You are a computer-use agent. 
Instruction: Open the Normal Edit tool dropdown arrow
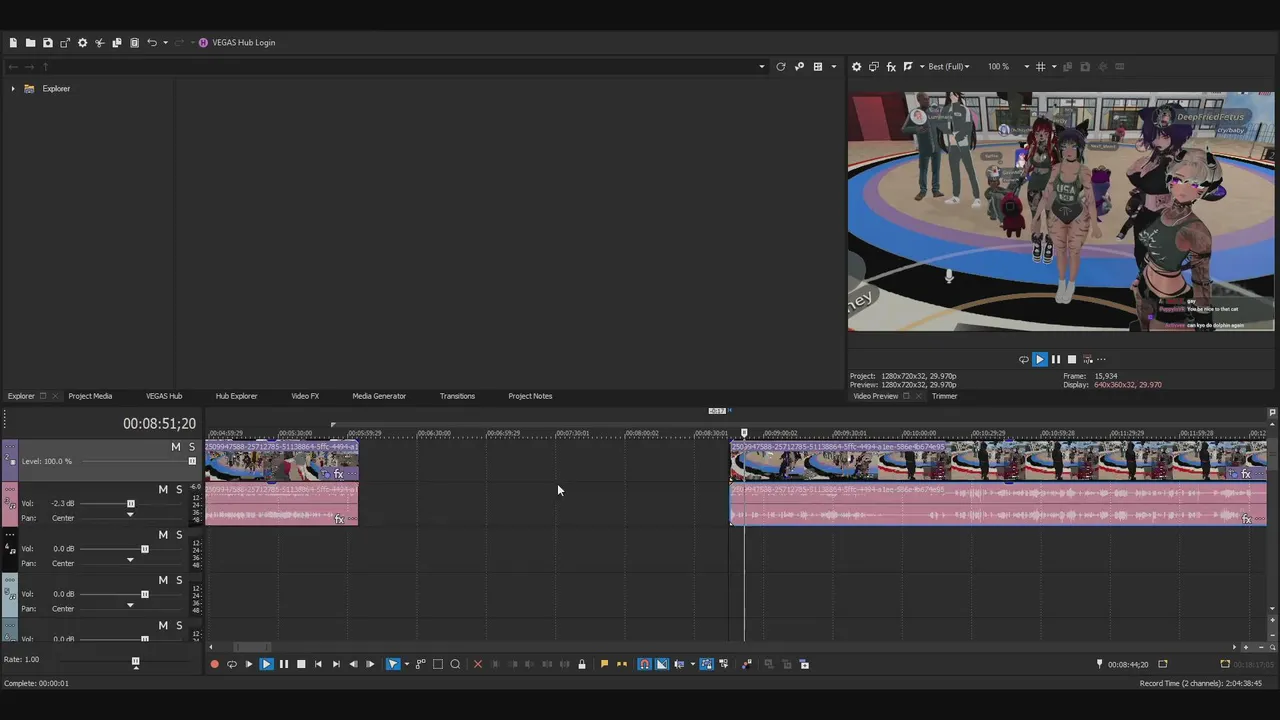click(406, 664)
